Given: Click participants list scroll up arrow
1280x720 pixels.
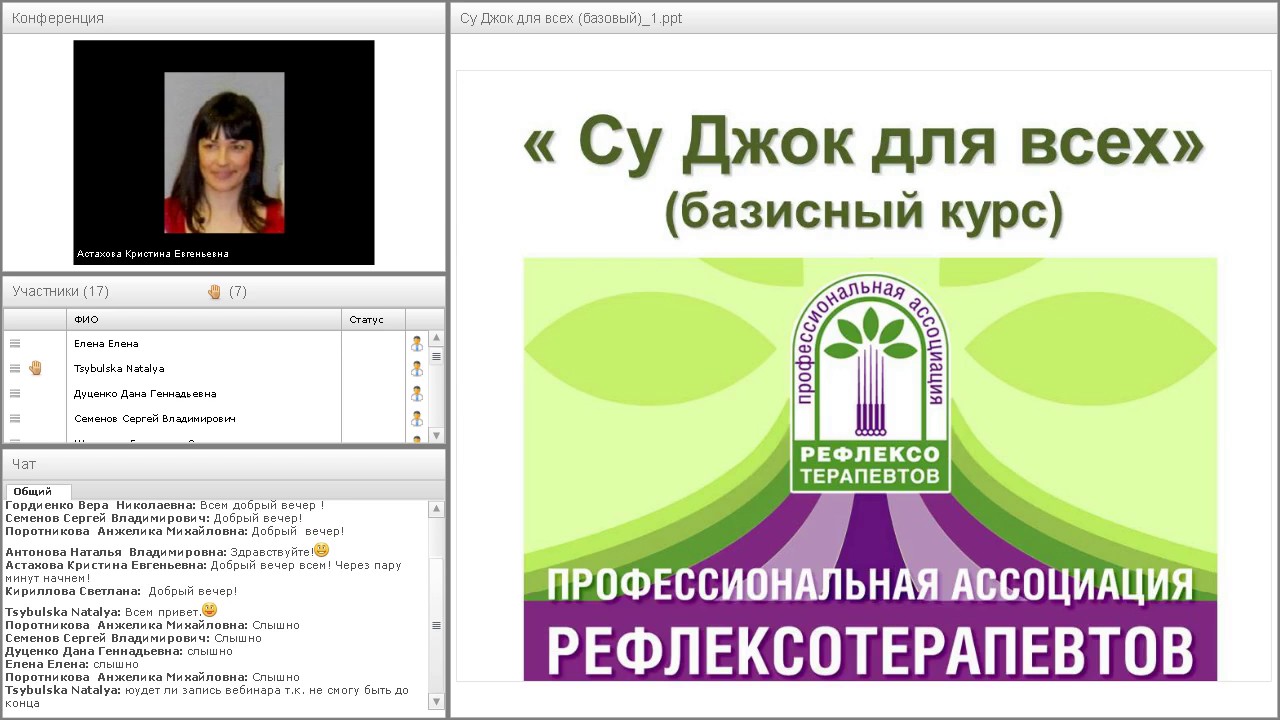Looking at the screenshot, I should tap(436, 338).
